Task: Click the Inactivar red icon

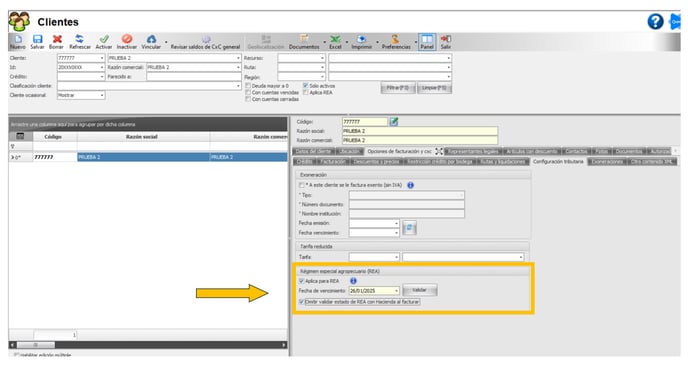Action: 127,39
